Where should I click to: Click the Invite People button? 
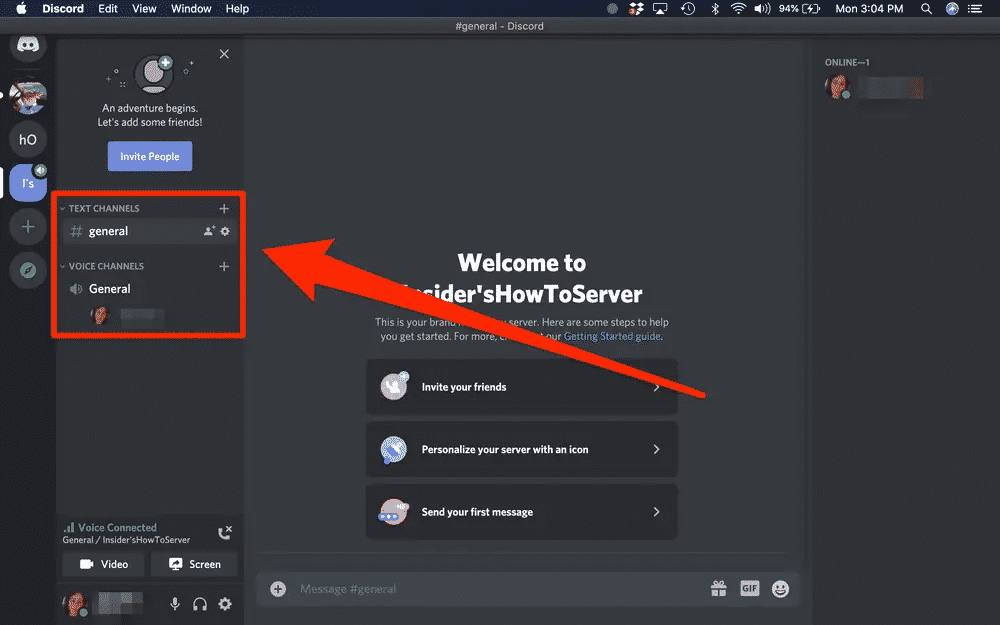tap(149, 156)
